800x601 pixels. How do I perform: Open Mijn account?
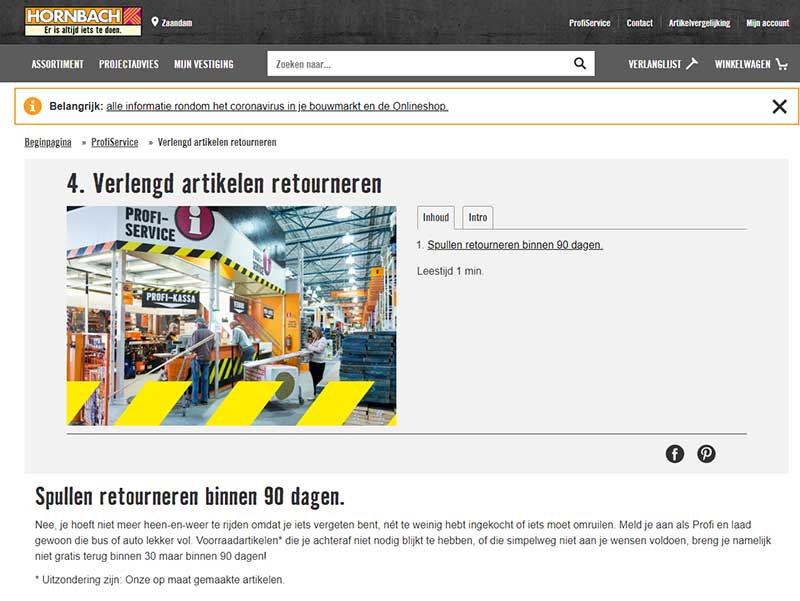(767, 22)
